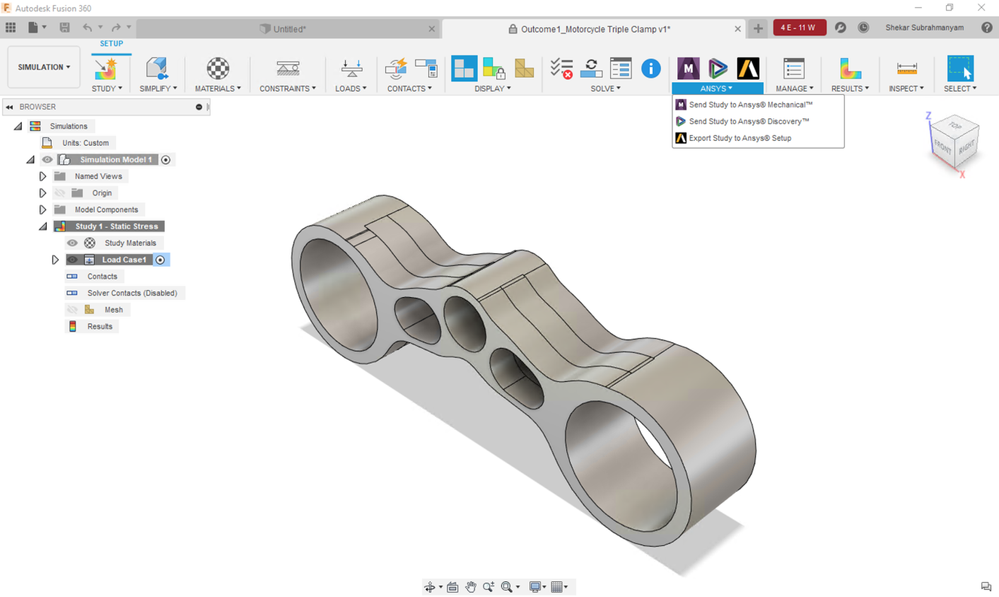Activate the Load Case1 radio button
The image size is (999, 597).
[x=161, y=260]
